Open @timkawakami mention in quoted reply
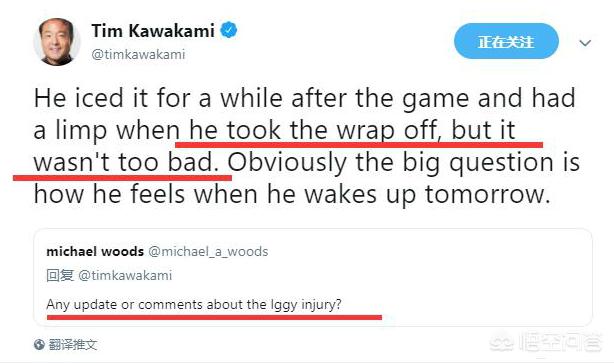Image resolution: width=614 pixels, height=363 pixels. (x=125, y=276)
